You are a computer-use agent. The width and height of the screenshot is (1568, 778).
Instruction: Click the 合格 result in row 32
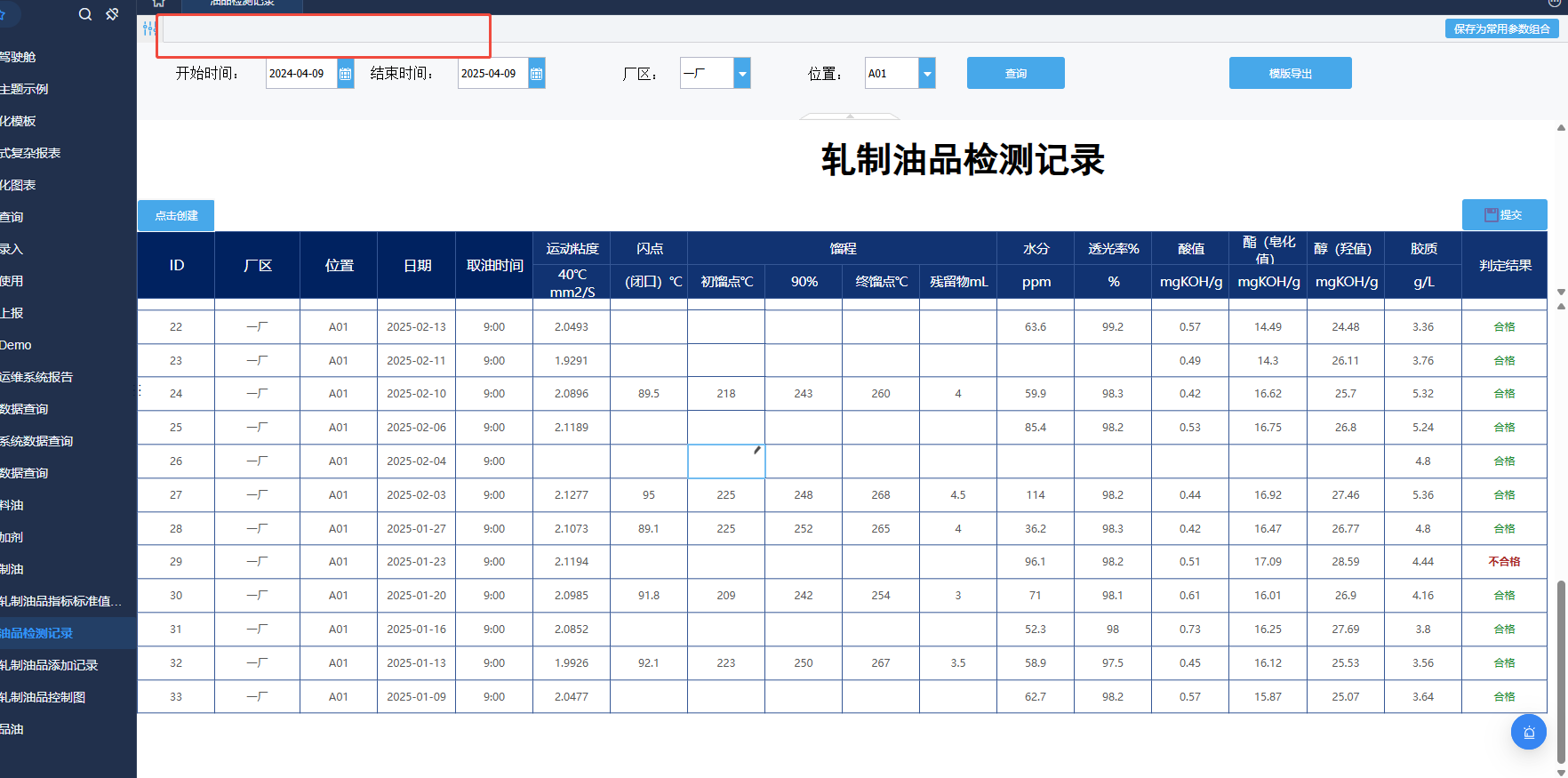[1505, 663]
